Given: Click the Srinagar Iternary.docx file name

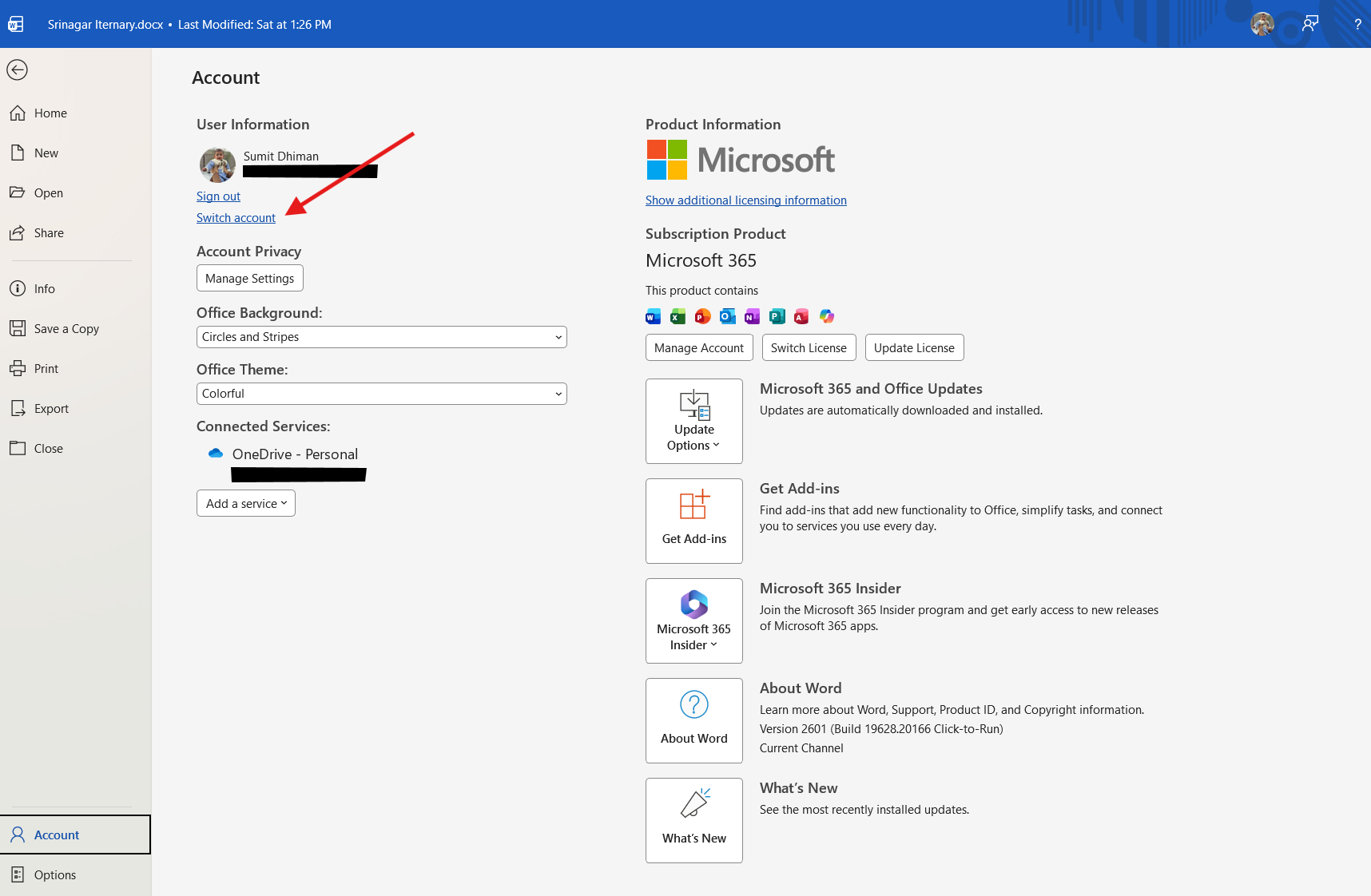Looking at the screenshot, I should click(x=105, y=25).
